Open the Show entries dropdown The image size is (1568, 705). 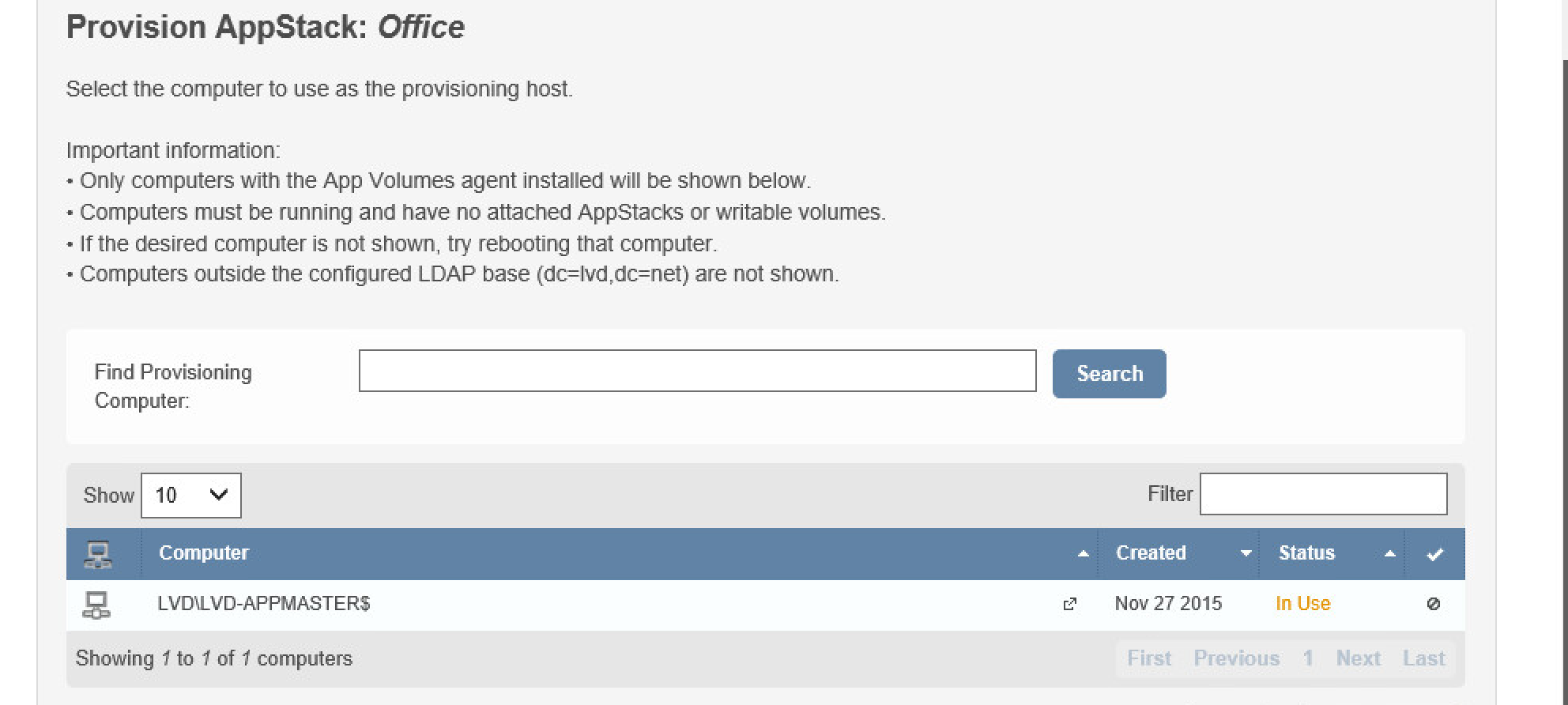coord(191,496)
